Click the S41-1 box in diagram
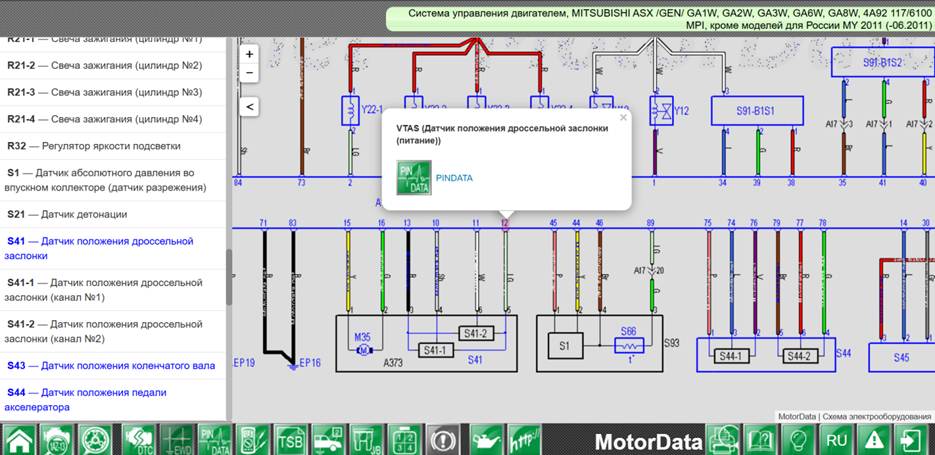Viewport: 935px width, 455px height. (x=436, y=351)
